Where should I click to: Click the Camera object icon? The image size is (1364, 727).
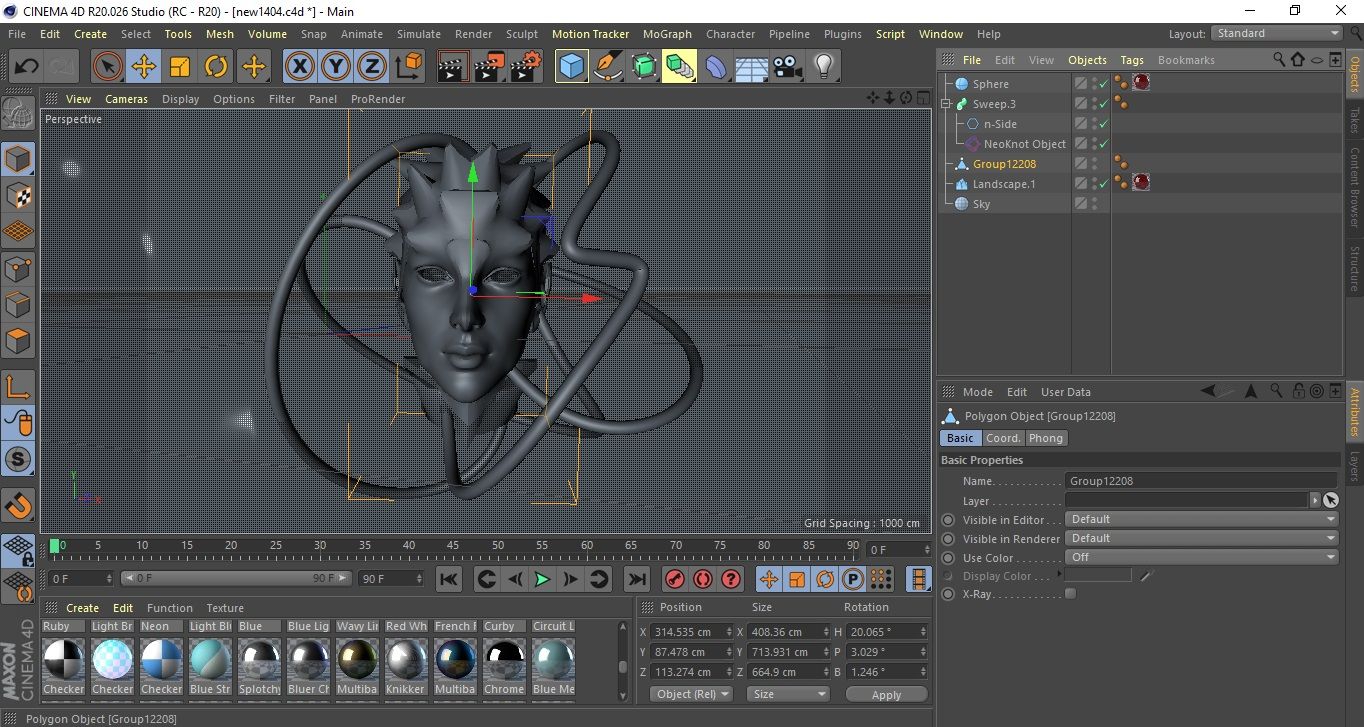click(788, 67)
